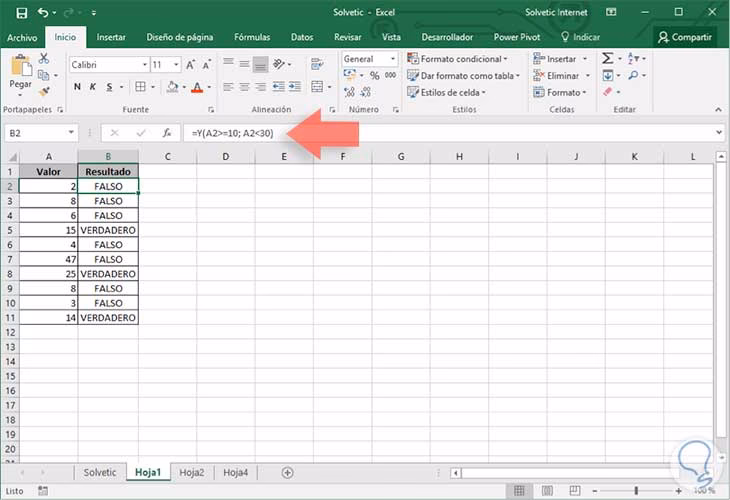Viewport: 730px width, 500px height.
Task: Add a new sheet with plus icon
Action: point(288,472)
